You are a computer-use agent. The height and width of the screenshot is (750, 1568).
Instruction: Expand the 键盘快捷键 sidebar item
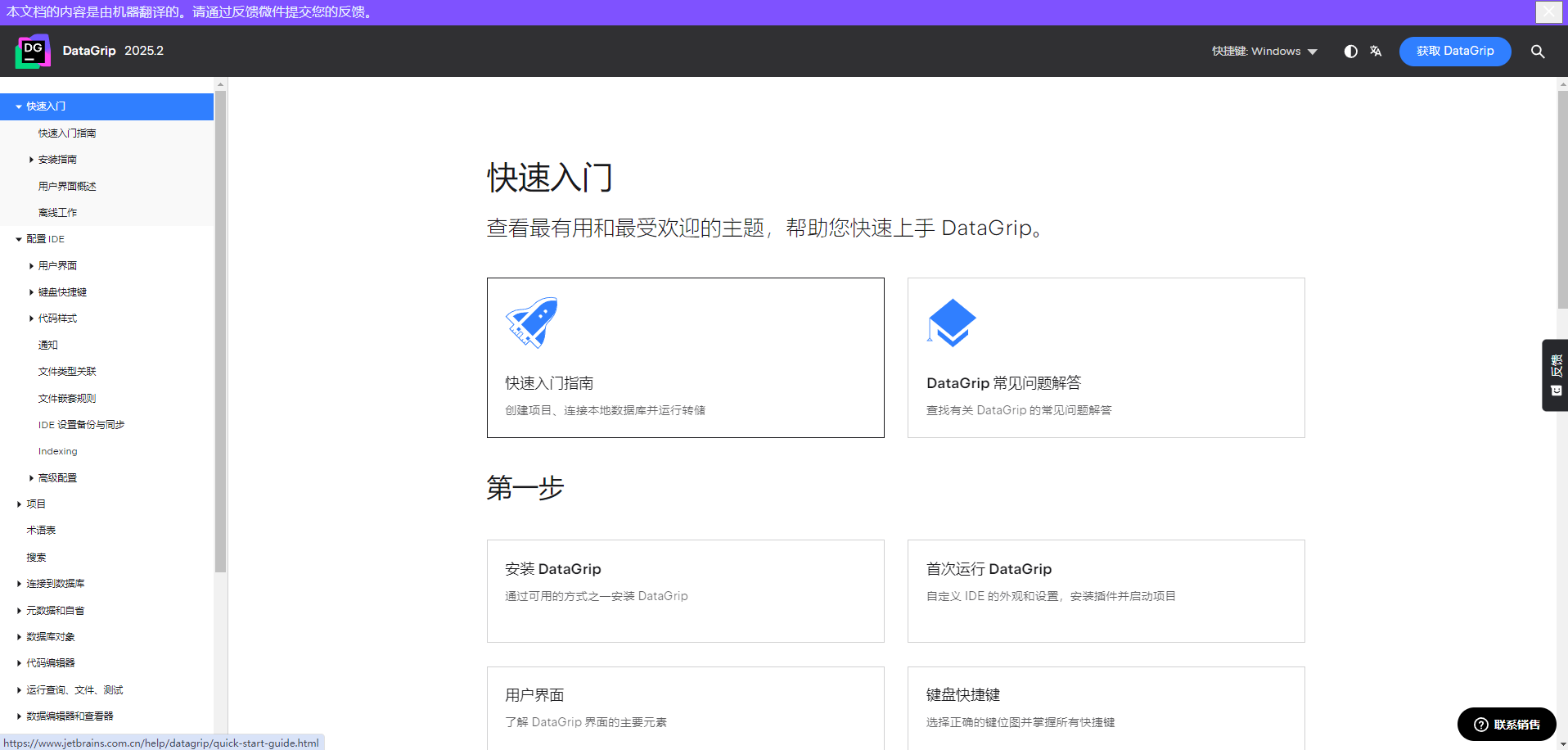[x=31, y=292]
